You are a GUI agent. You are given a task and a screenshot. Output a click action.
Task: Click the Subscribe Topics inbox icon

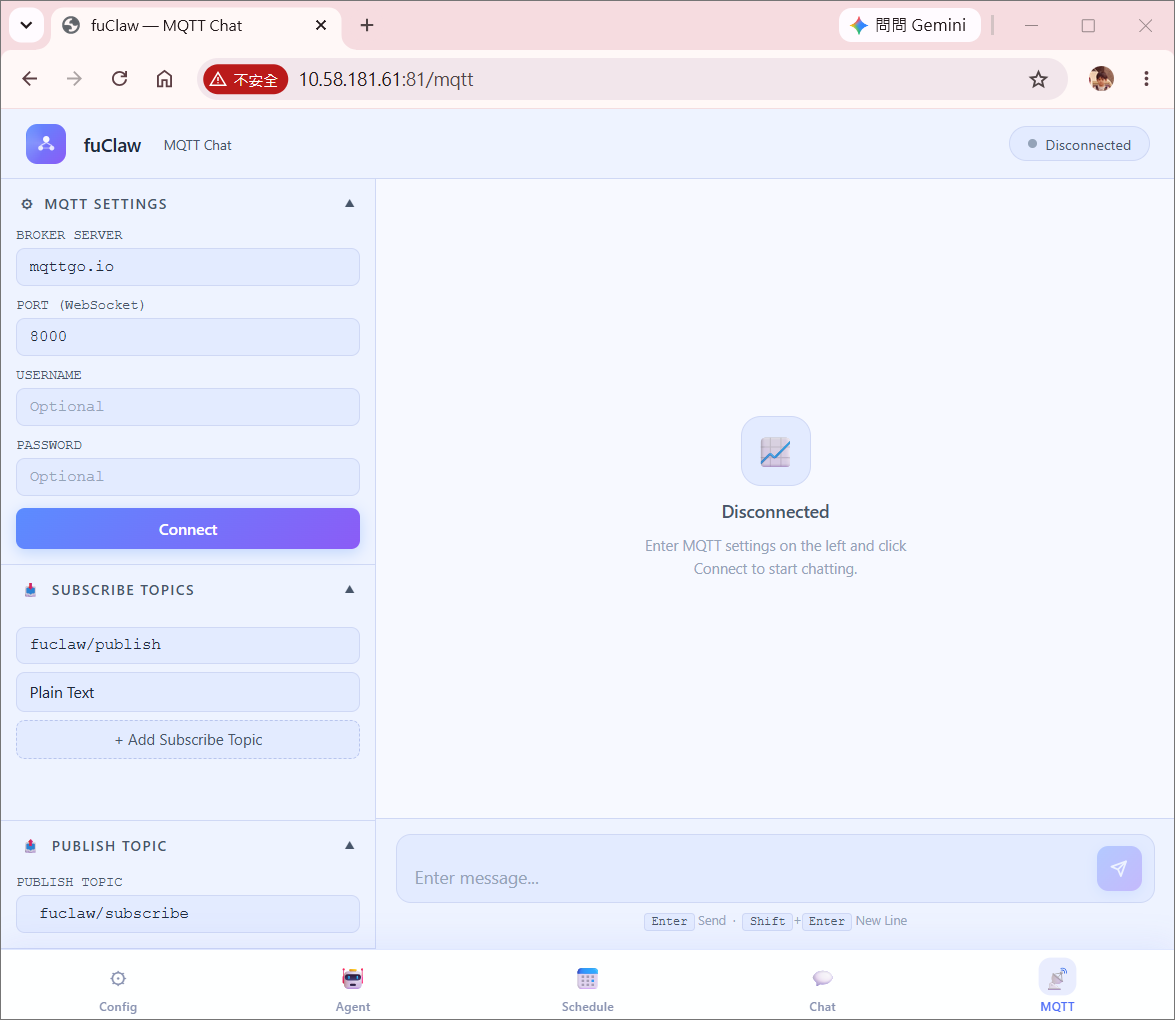tap(30, 590)
